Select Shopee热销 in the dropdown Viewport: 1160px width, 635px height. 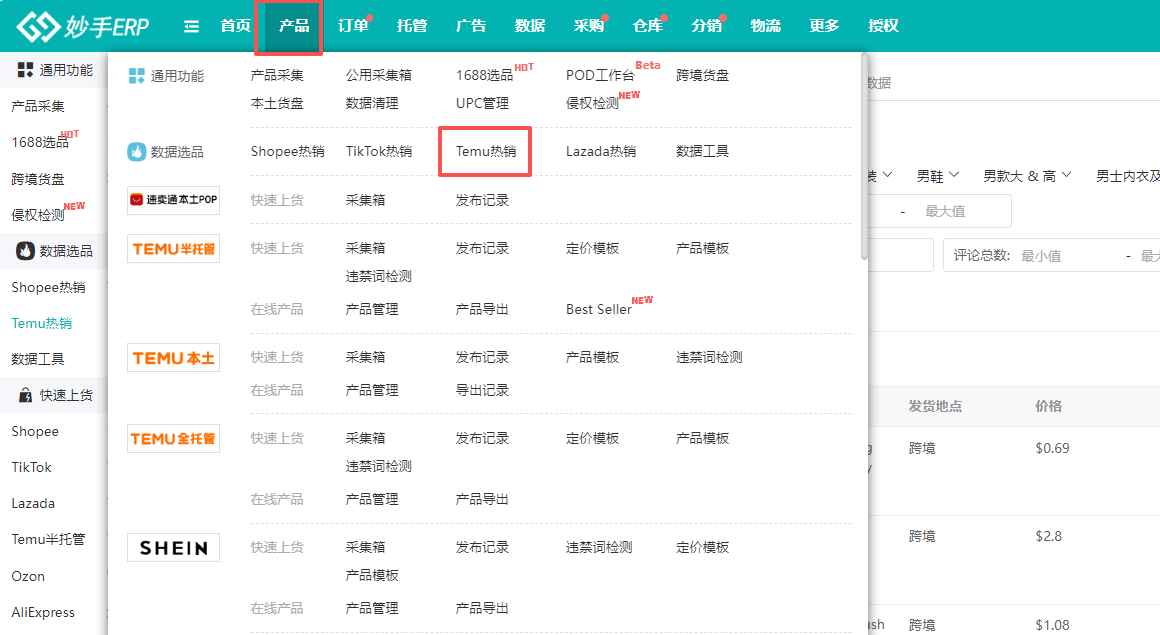(x=287, y=152)
